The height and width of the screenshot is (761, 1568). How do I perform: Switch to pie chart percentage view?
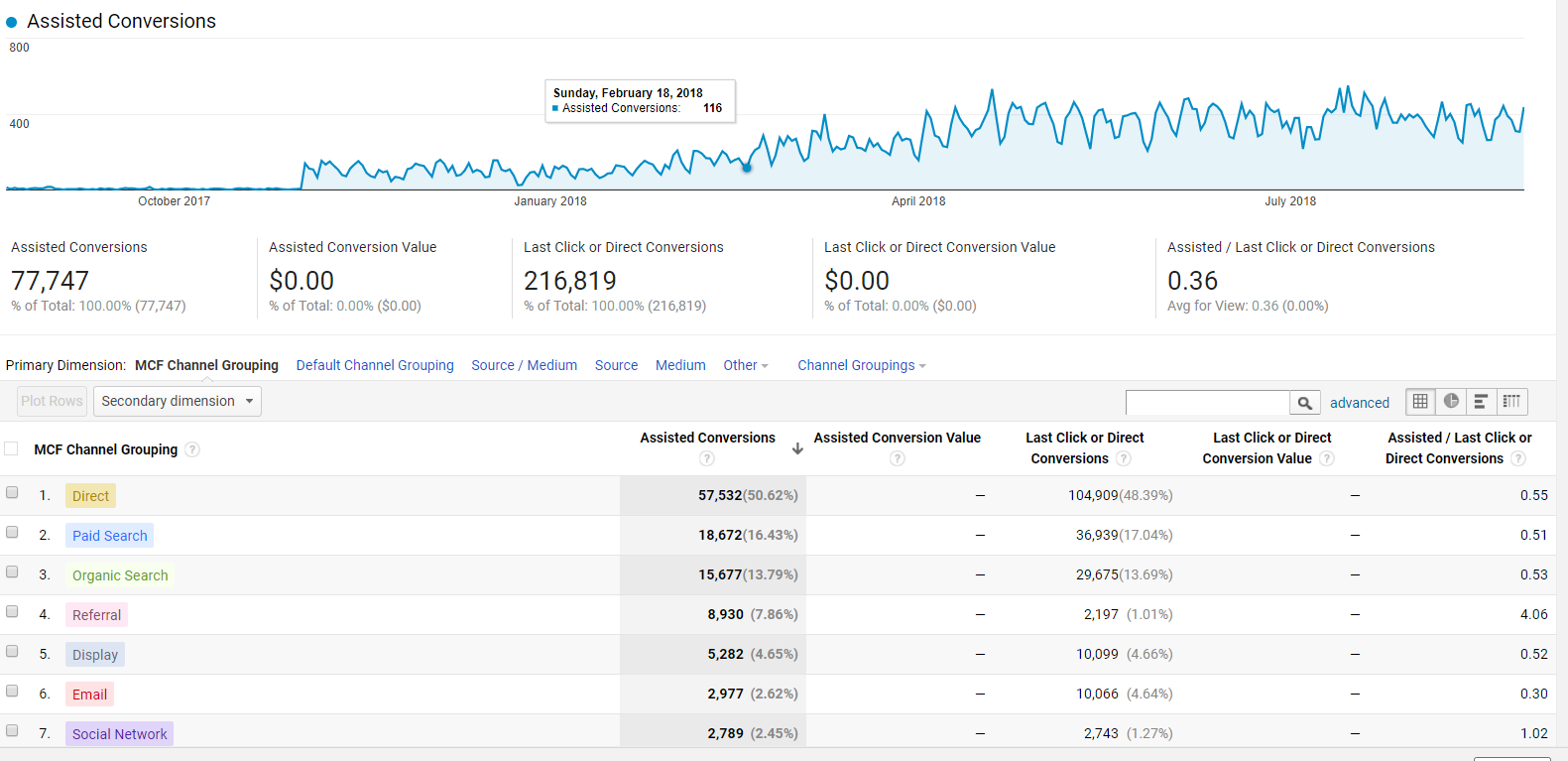1451,402
